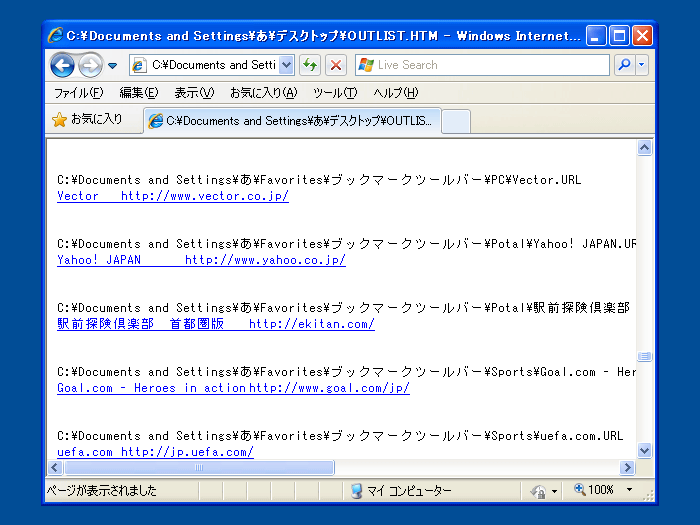700x525 pixels.
Task: Click the horizontal scrollbar left arrow
Action: [x=55, y=467]
